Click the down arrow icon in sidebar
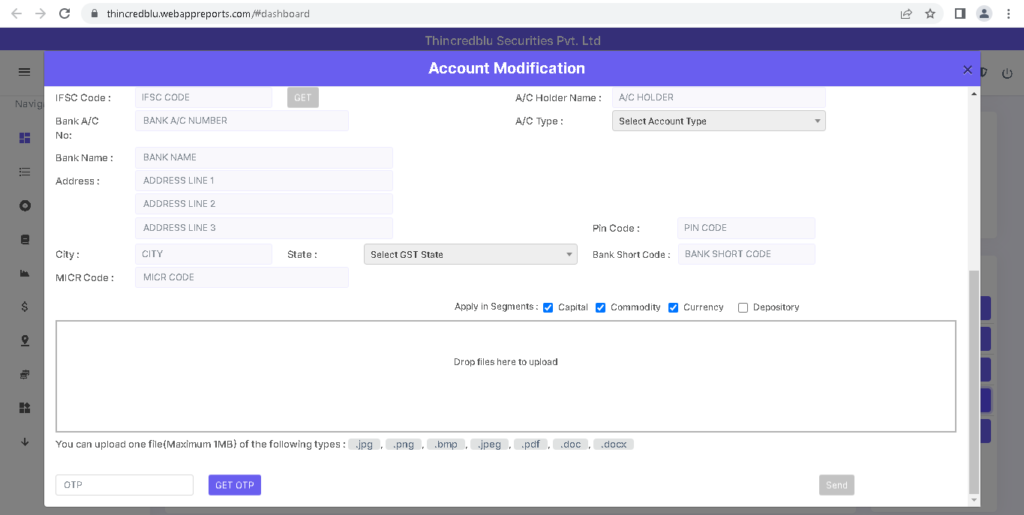This screenshot has width=1024, height=515. [x=25, y=442]
